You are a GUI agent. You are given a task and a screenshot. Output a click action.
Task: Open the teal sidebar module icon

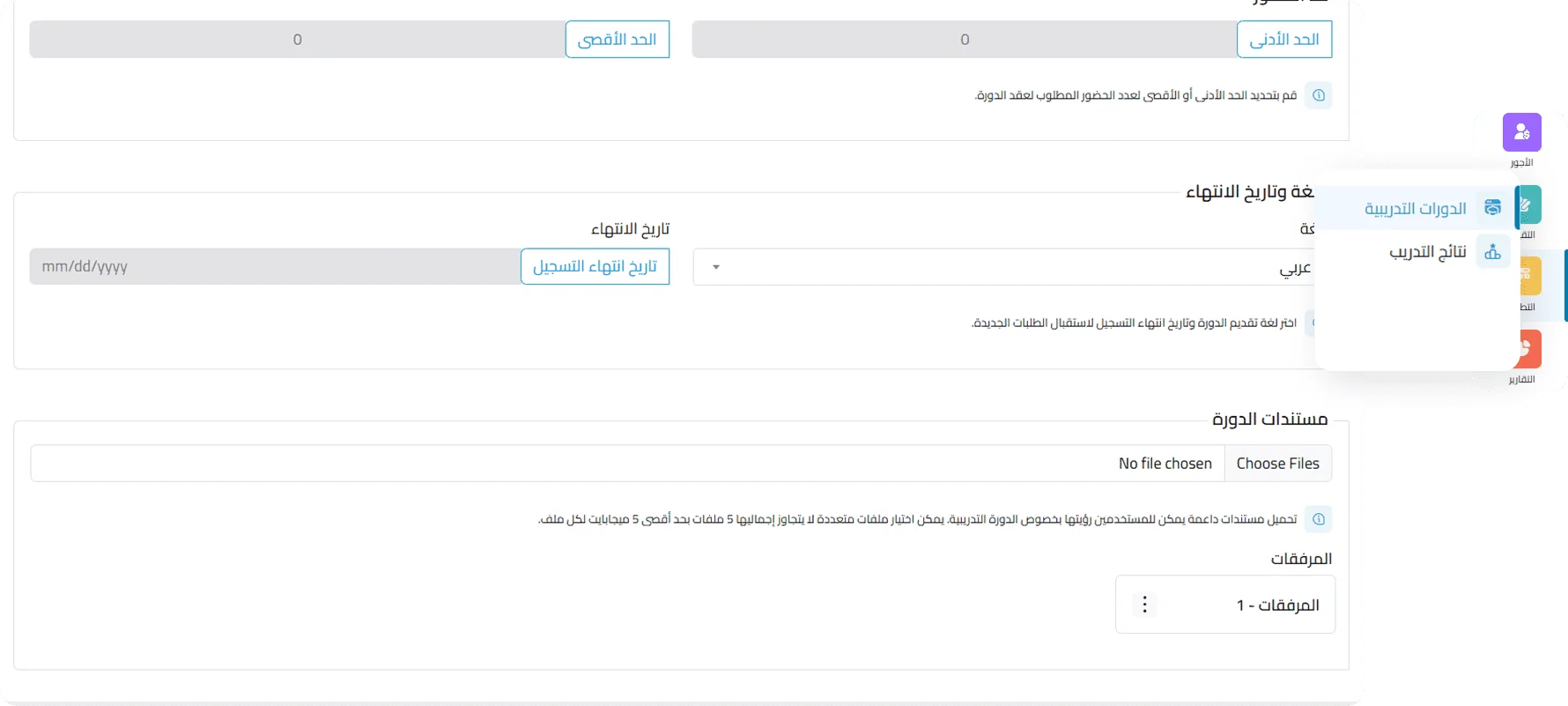pos(1529,204)
